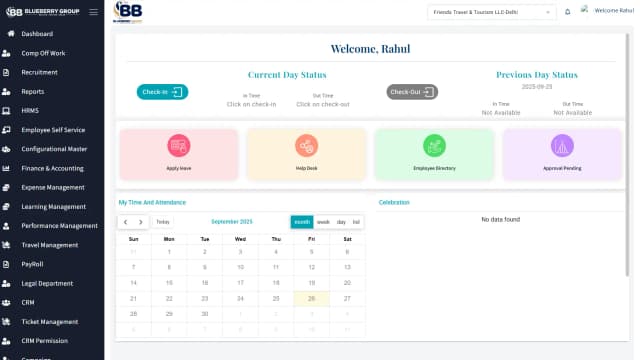640x360 pixels.
Task: Click the Current Day Status heading
Action: point(287,75)
